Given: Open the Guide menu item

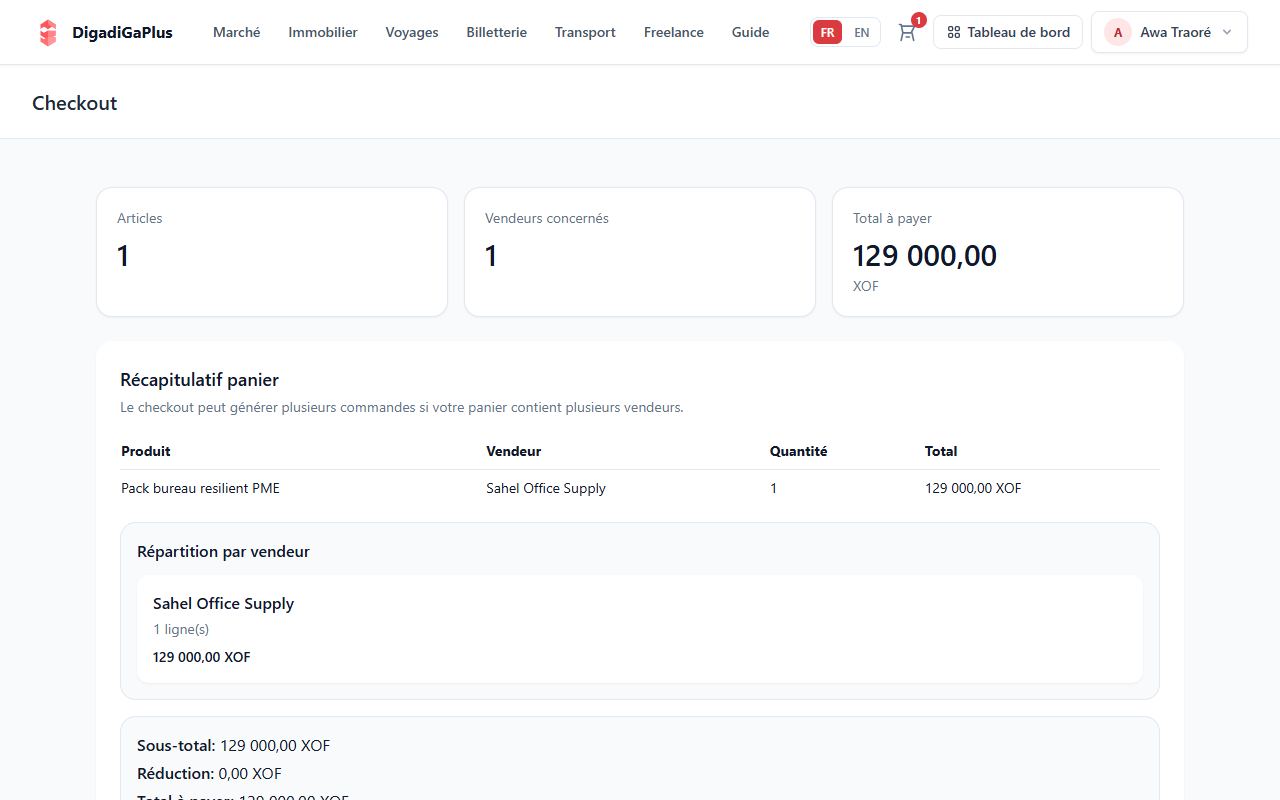Looking at the screenshot, I should tap(751, 32).
